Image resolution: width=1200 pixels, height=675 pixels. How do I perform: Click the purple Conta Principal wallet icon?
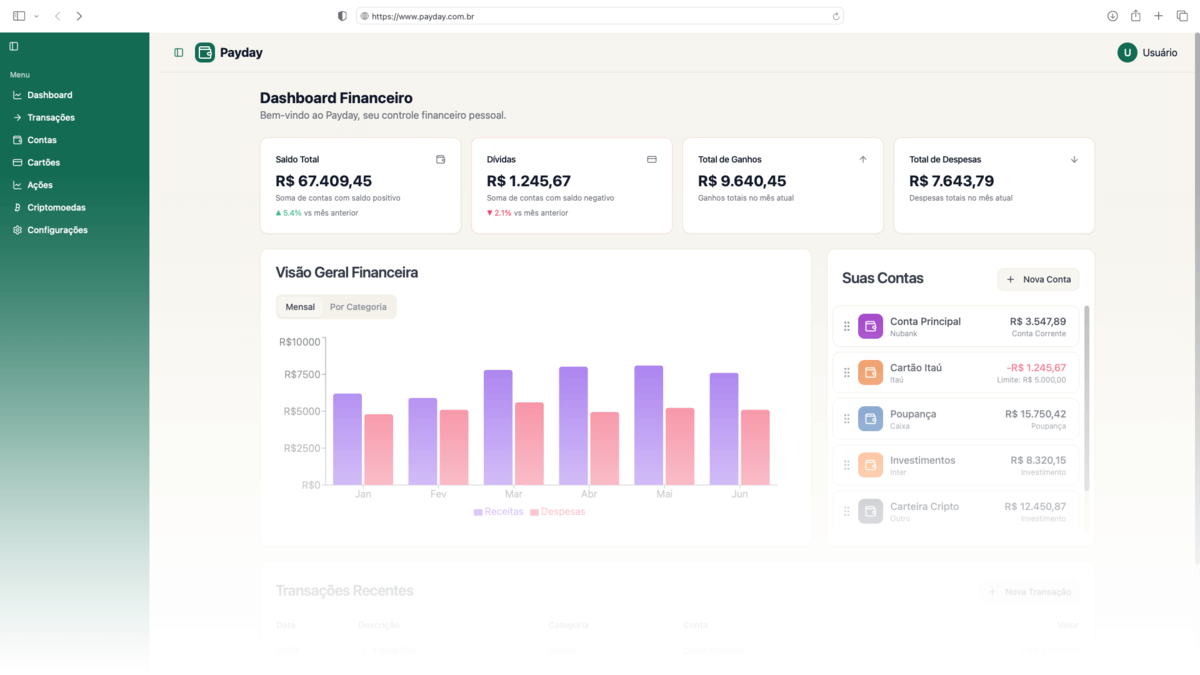(x=870, y=326)
